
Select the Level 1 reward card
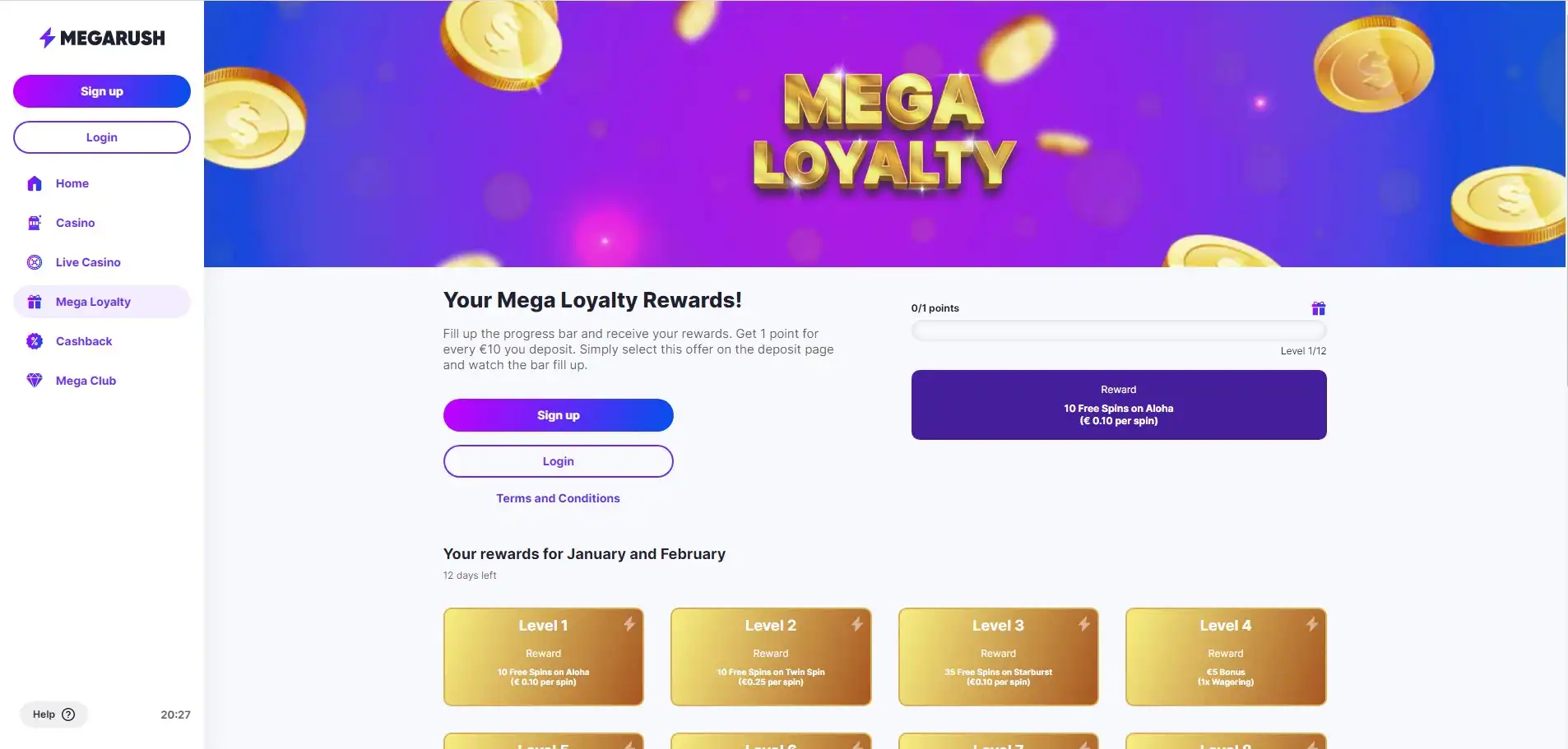coord(543,656)
